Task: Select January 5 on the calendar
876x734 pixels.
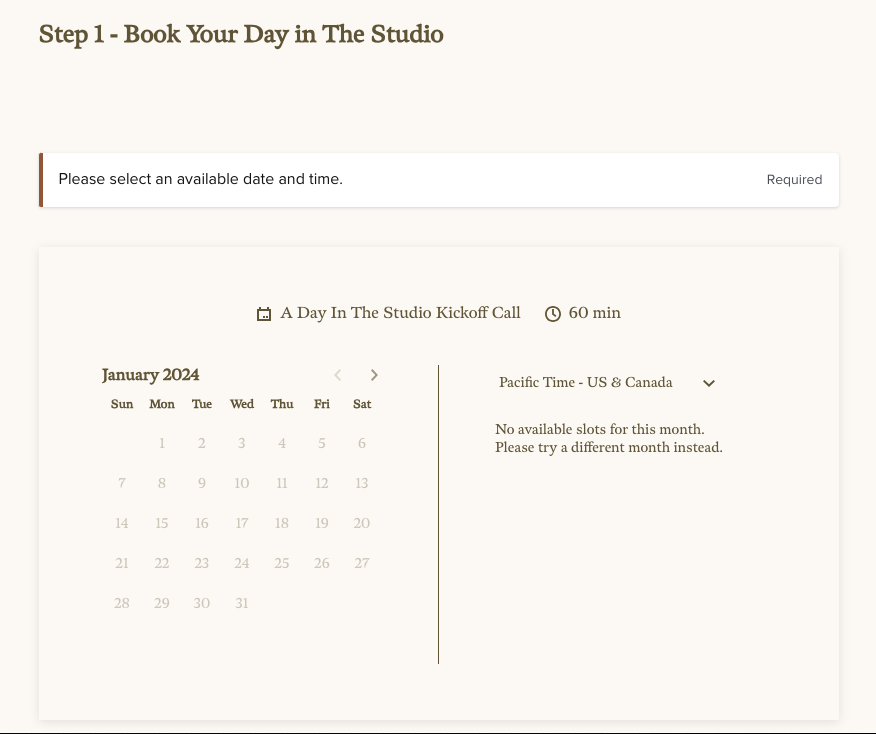Action: (x=322, y=444)
